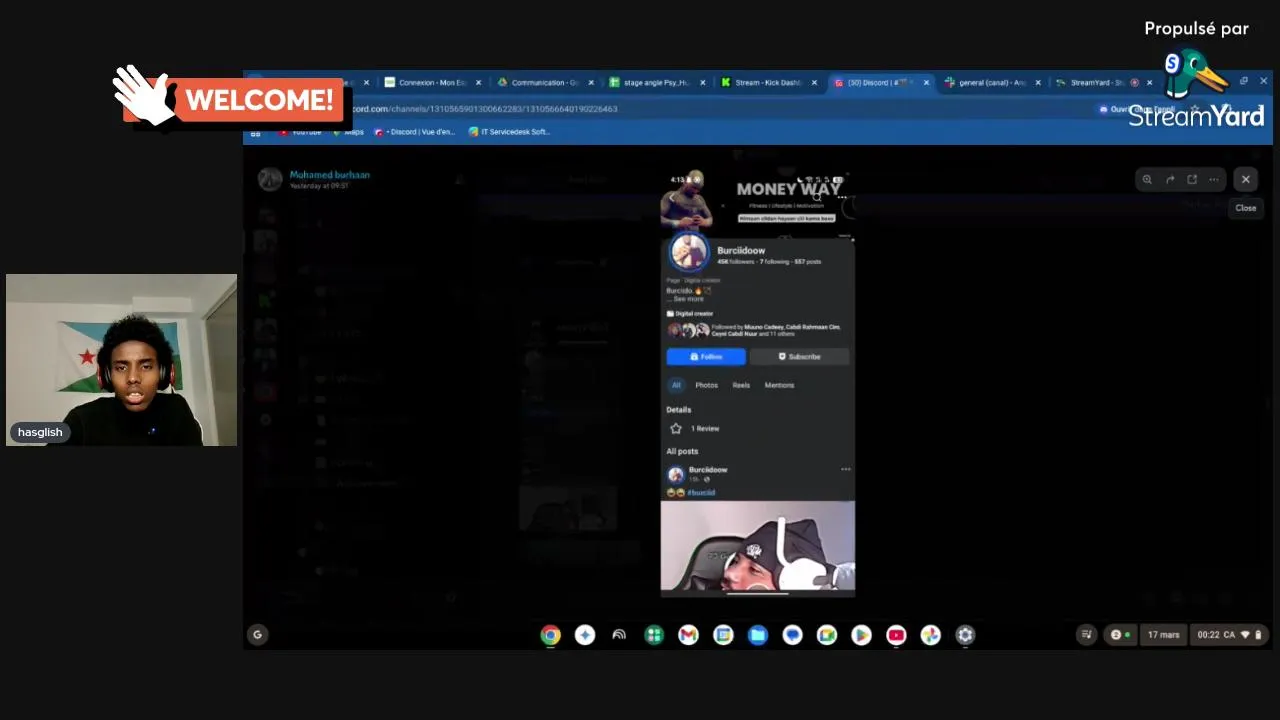Close the Stream - Kick Dashboard tab
1280x720 pixels.
click(x=814, y=83)
